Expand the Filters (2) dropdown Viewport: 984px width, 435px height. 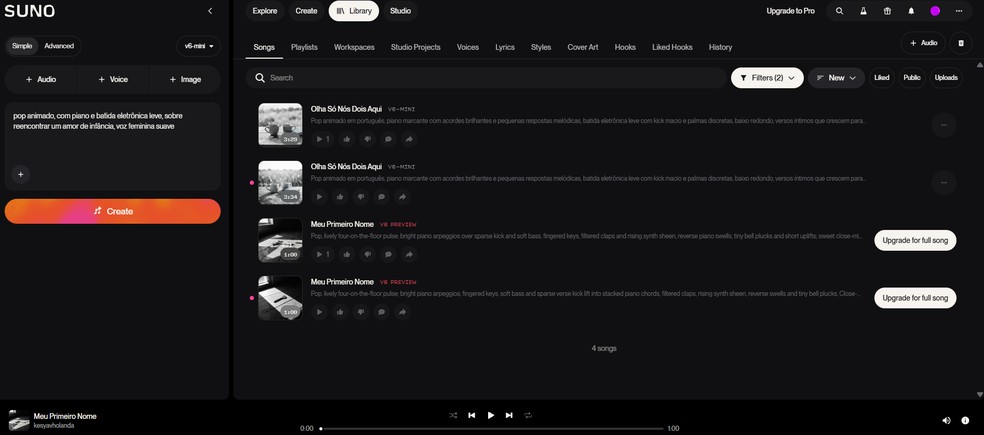767,78
